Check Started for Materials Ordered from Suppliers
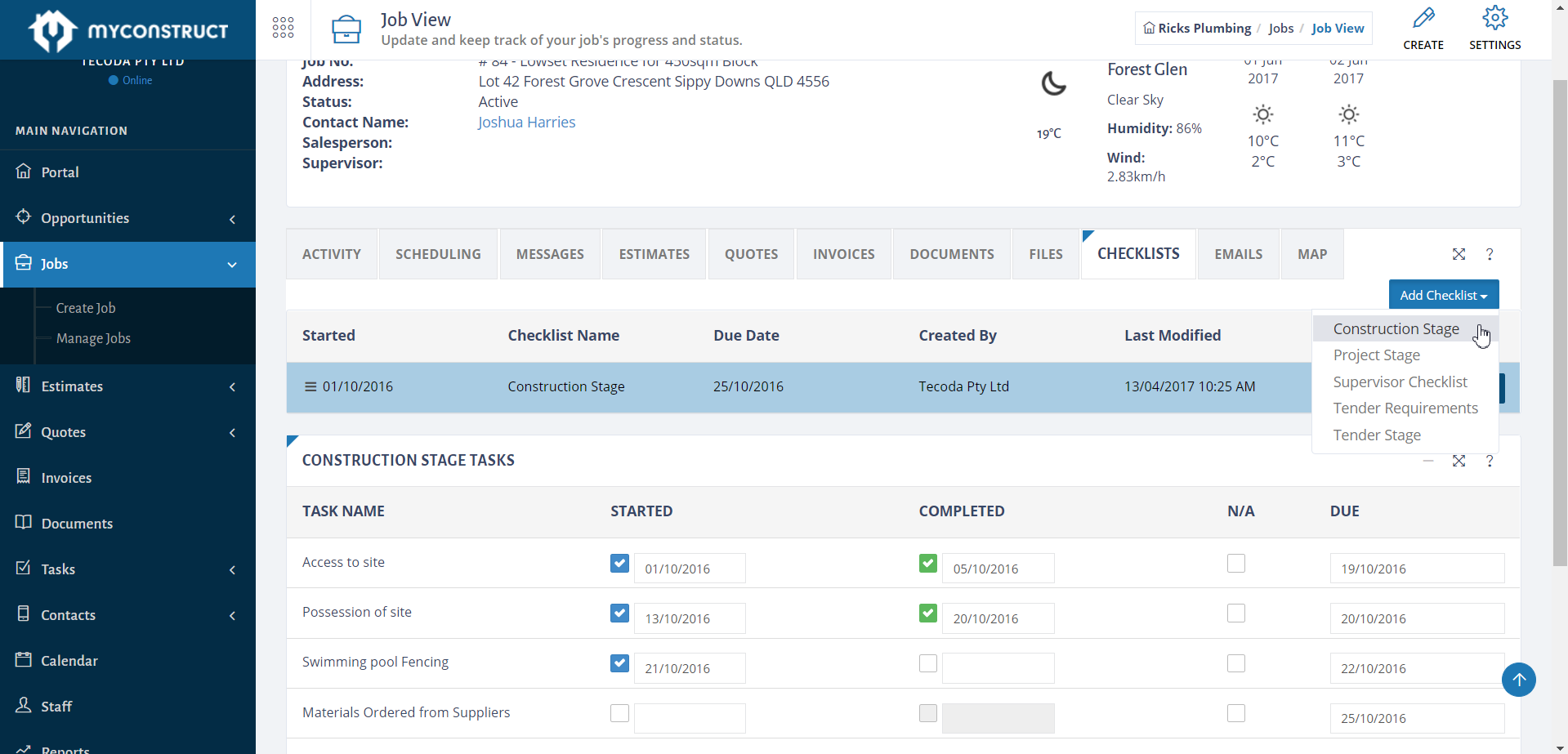 tap(619, 713)
